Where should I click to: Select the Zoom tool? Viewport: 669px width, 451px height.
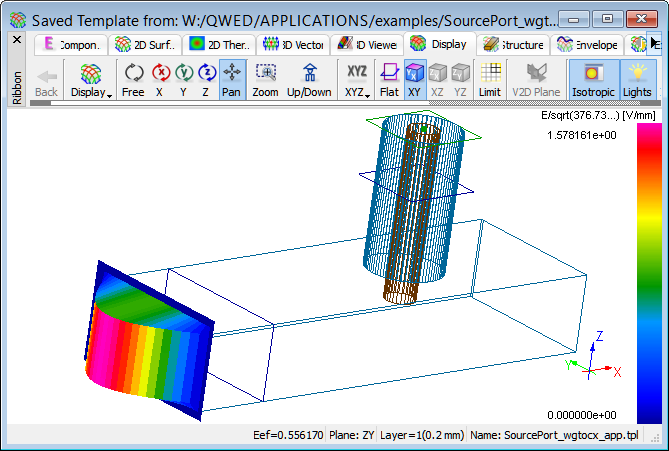point(265,79)
